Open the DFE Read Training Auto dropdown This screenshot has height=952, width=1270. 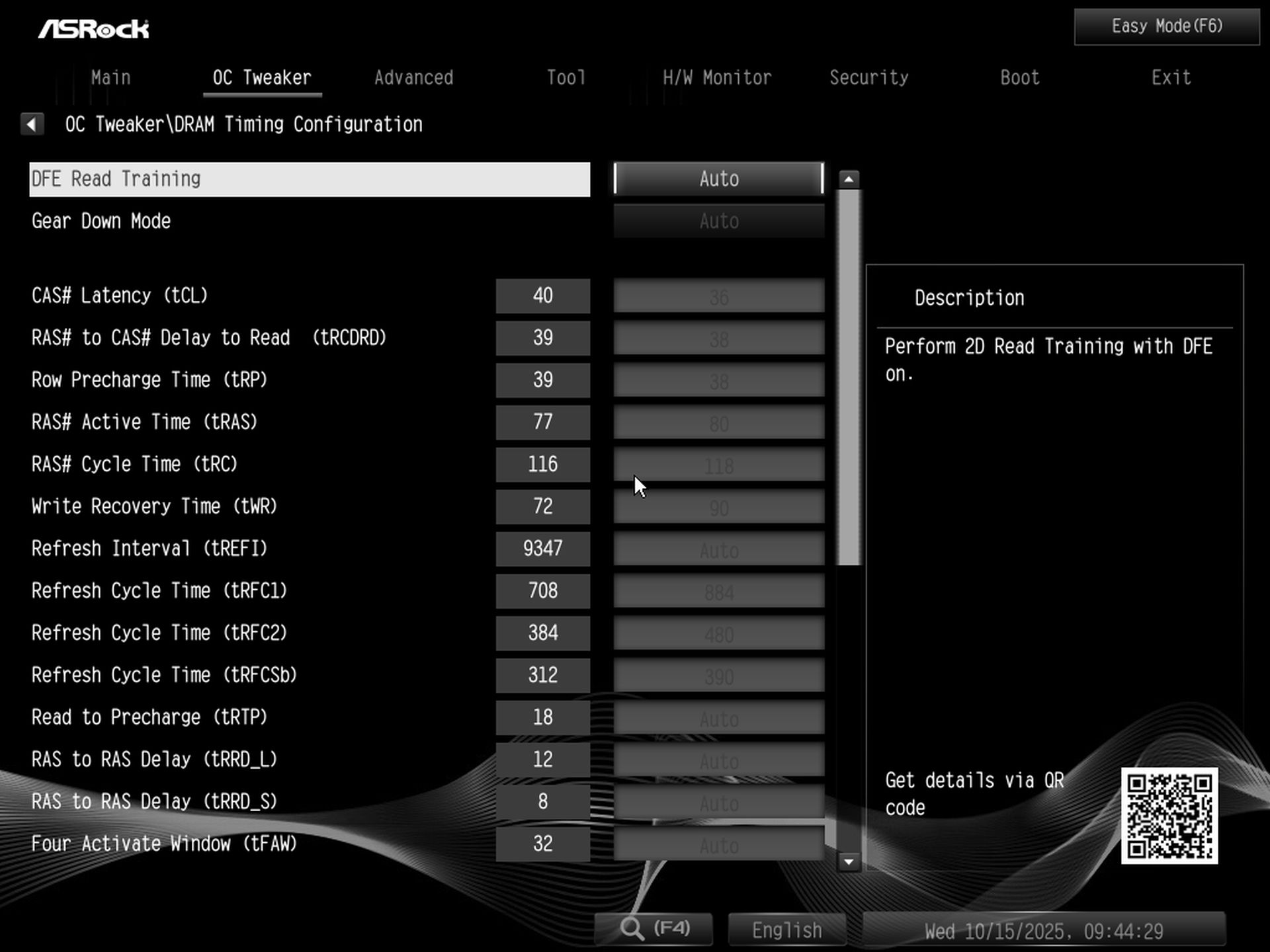coord(718,178)
